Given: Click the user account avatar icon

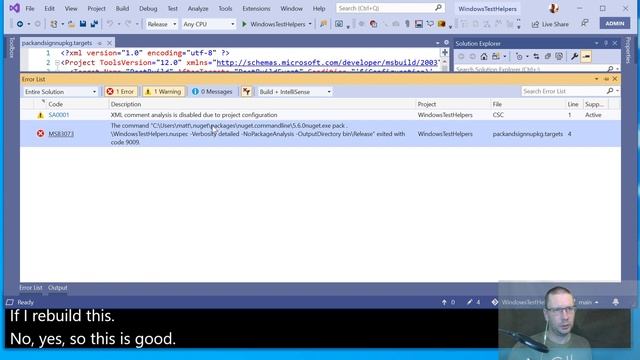Looking at the screenshot, I should point(553,8).
